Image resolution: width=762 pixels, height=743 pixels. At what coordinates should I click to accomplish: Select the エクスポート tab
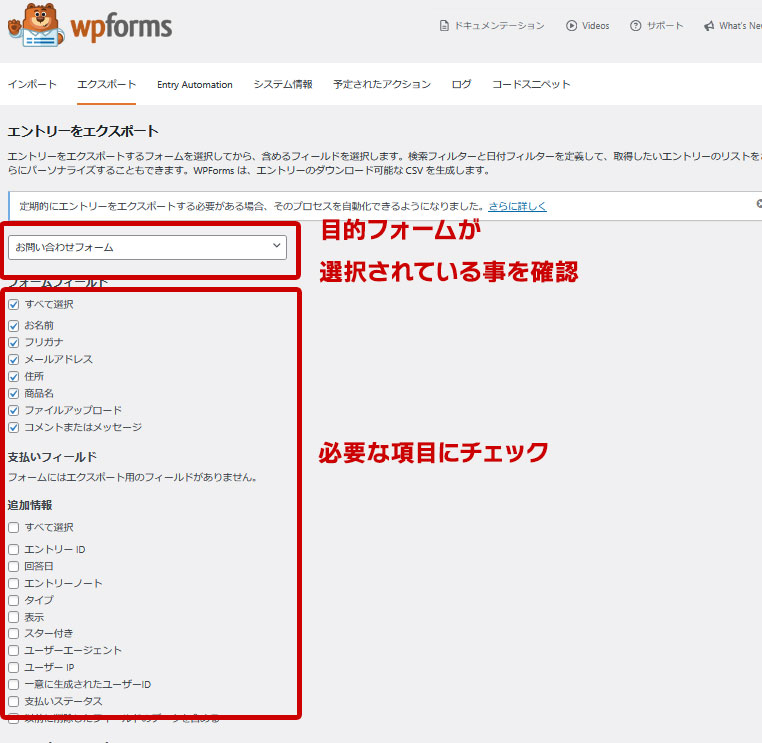pos(106,84)
